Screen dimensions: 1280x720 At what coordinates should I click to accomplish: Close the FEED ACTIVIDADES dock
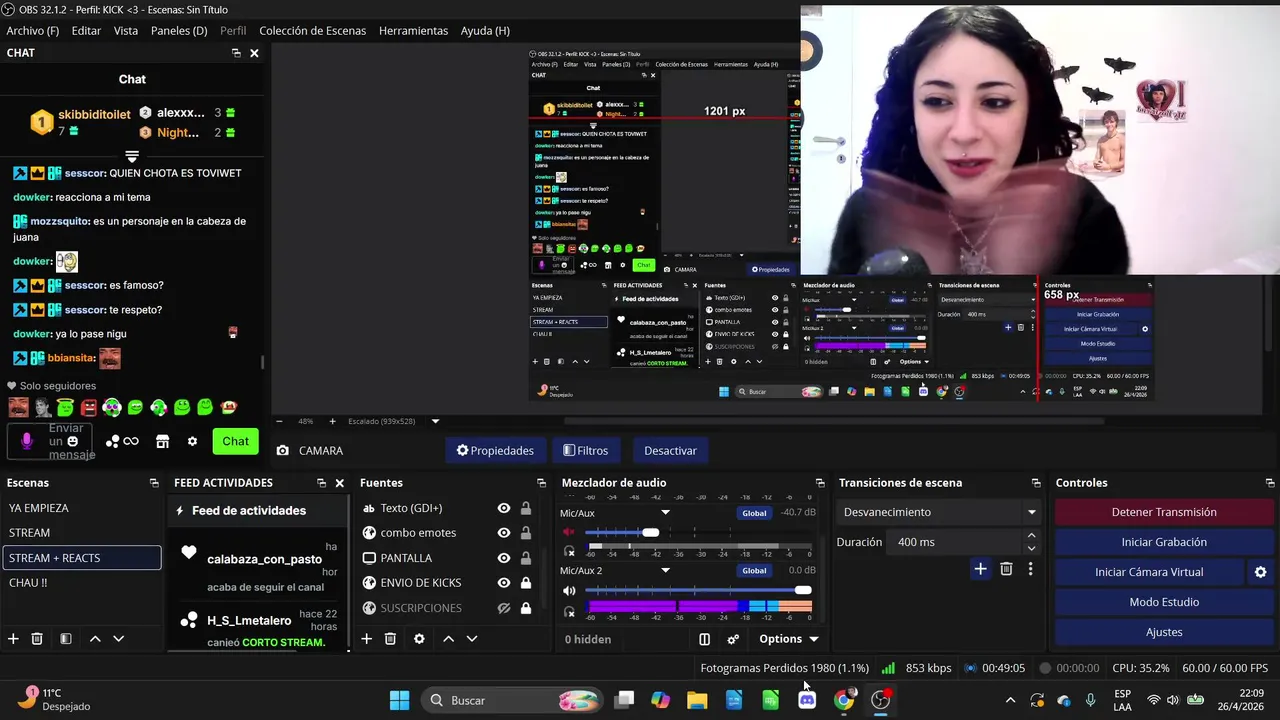point(339,483)
